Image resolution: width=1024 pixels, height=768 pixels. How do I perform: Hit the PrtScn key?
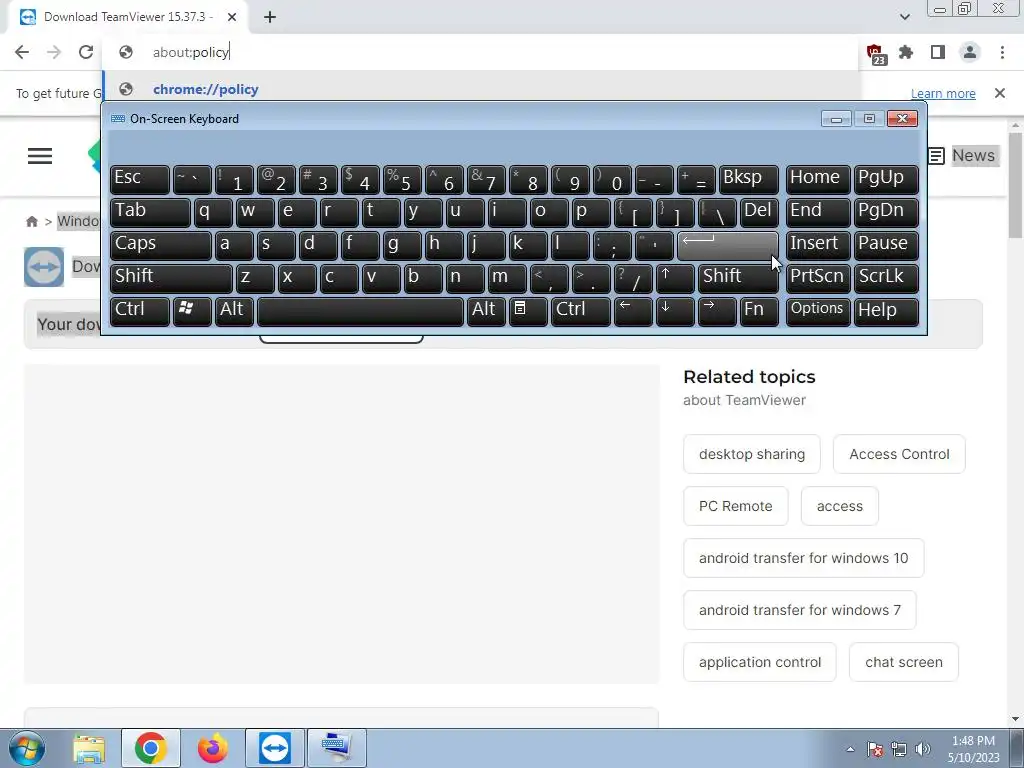[818, 278]
